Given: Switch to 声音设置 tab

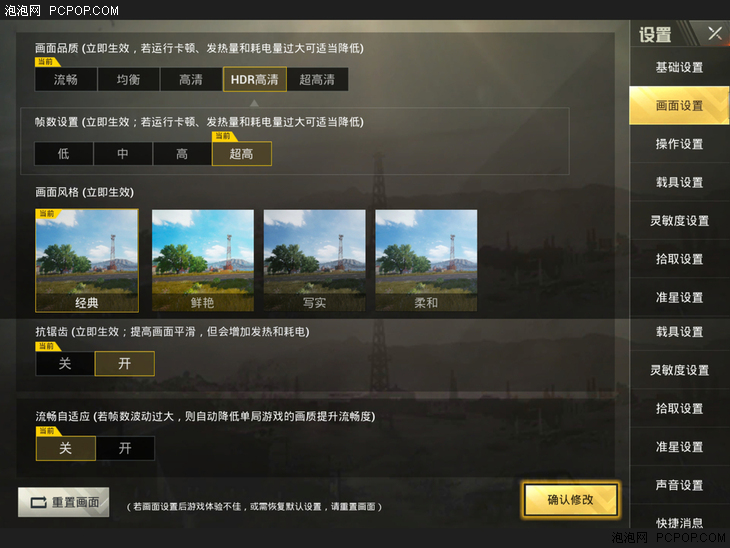Looking at the screenshot, I should point(679,485).
